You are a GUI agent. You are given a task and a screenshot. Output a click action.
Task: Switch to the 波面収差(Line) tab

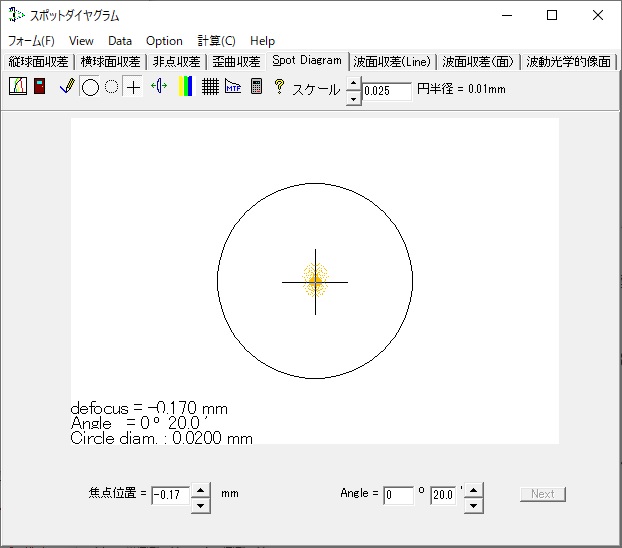click(x=392, y=62)
